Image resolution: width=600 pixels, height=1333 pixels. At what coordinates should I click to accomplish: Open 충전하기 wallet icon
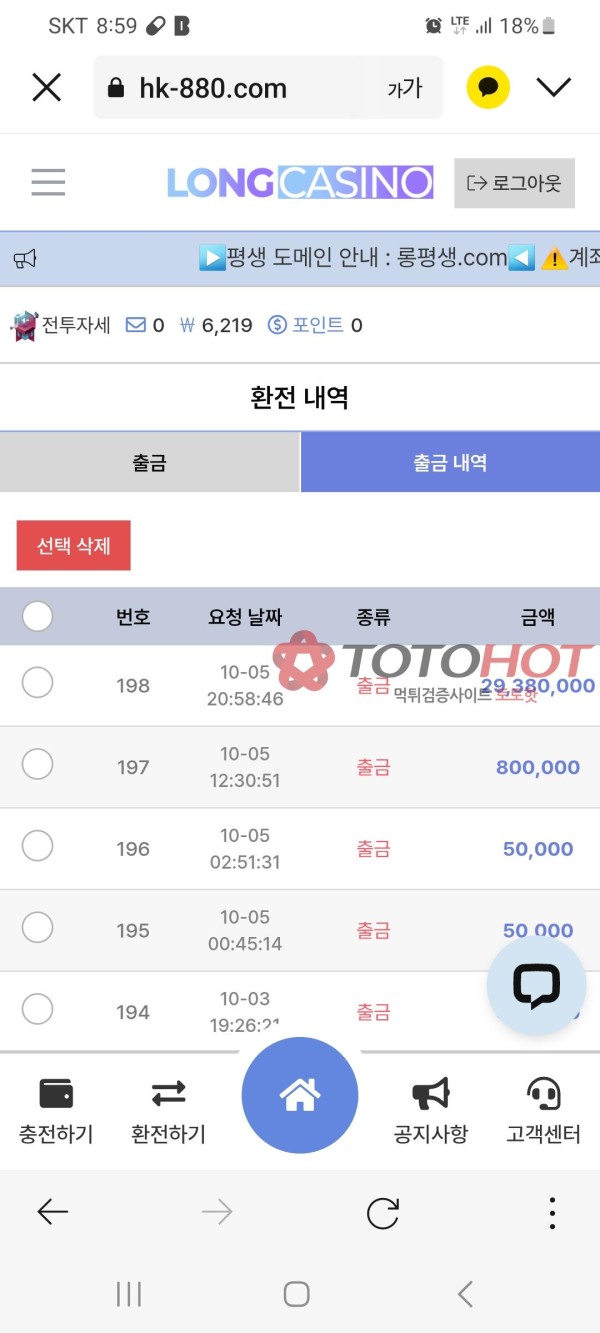(55, 1095)
